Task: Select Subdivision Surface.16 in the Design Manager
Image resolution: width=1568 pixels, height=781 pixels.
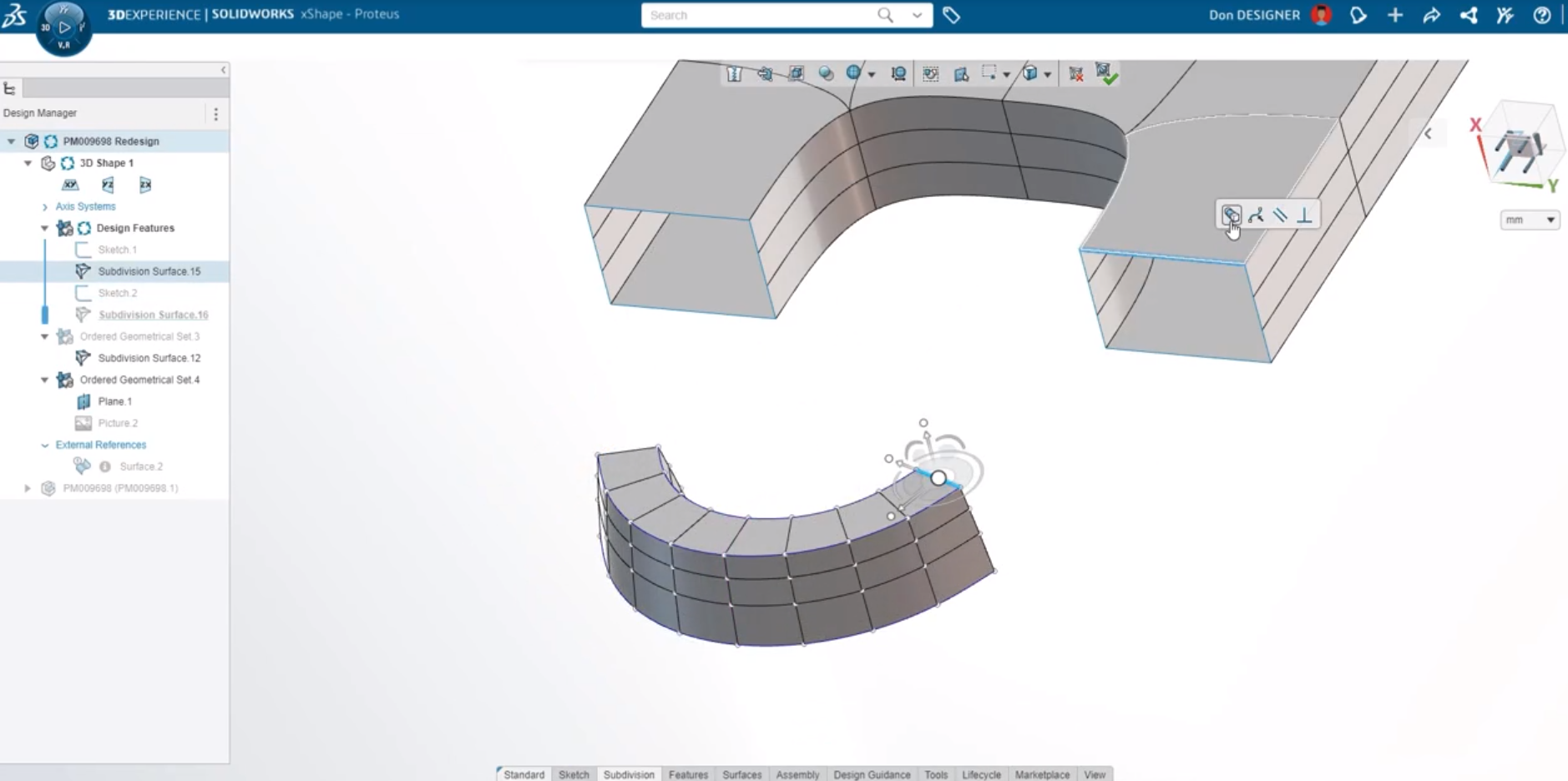Action: (x=154, y=315)
